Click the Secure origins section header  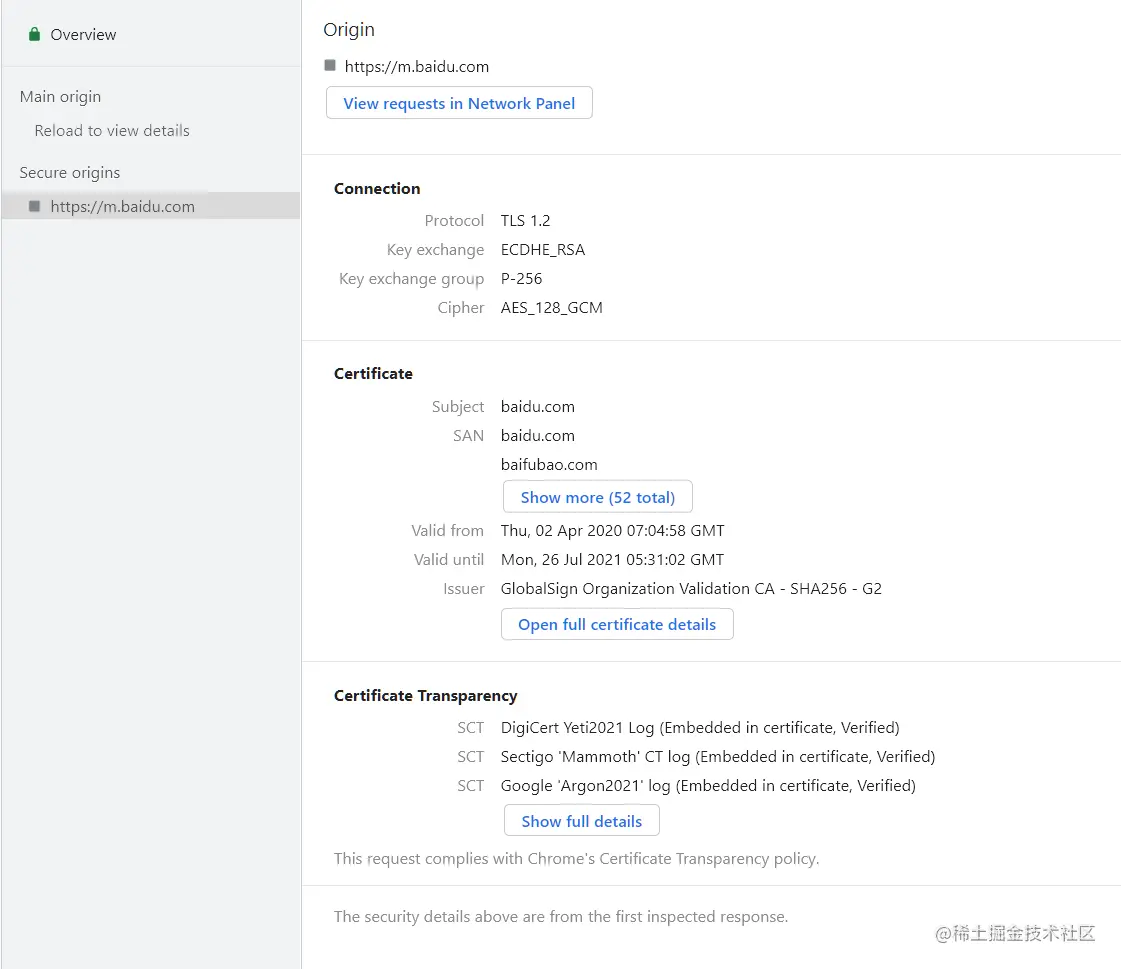[x=70, y=173]
